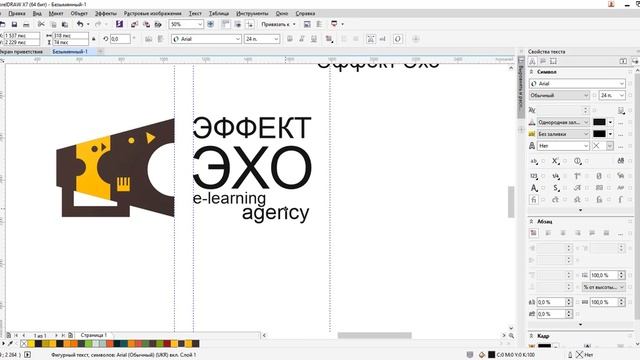The image size is (640, 360).
Task: Open the line spacing units dropdown
Action: point(603,287)
